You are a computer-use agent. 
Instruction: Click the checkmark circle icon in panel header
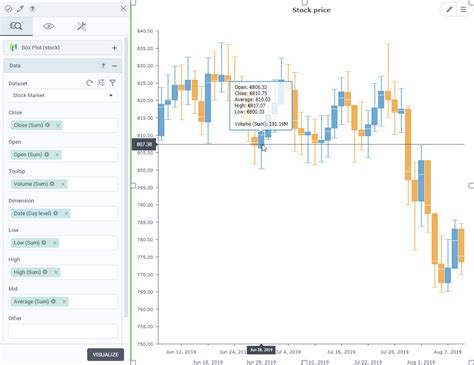[x=8, y=9]
